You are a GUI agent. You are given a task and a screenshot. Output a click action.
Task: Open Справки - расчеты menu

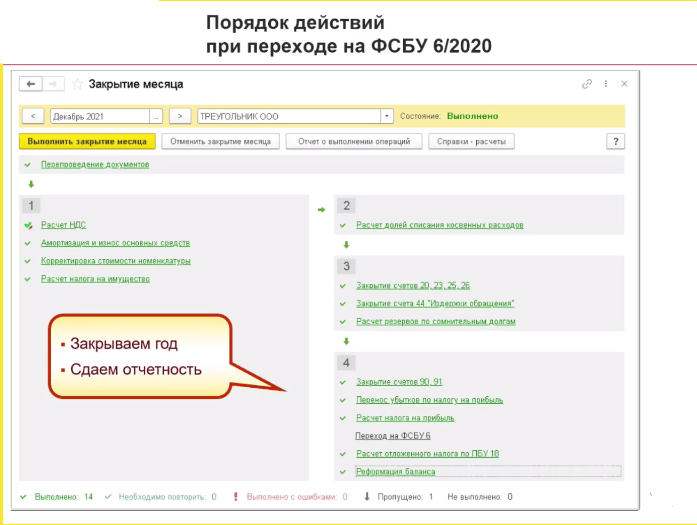point(471,141)
